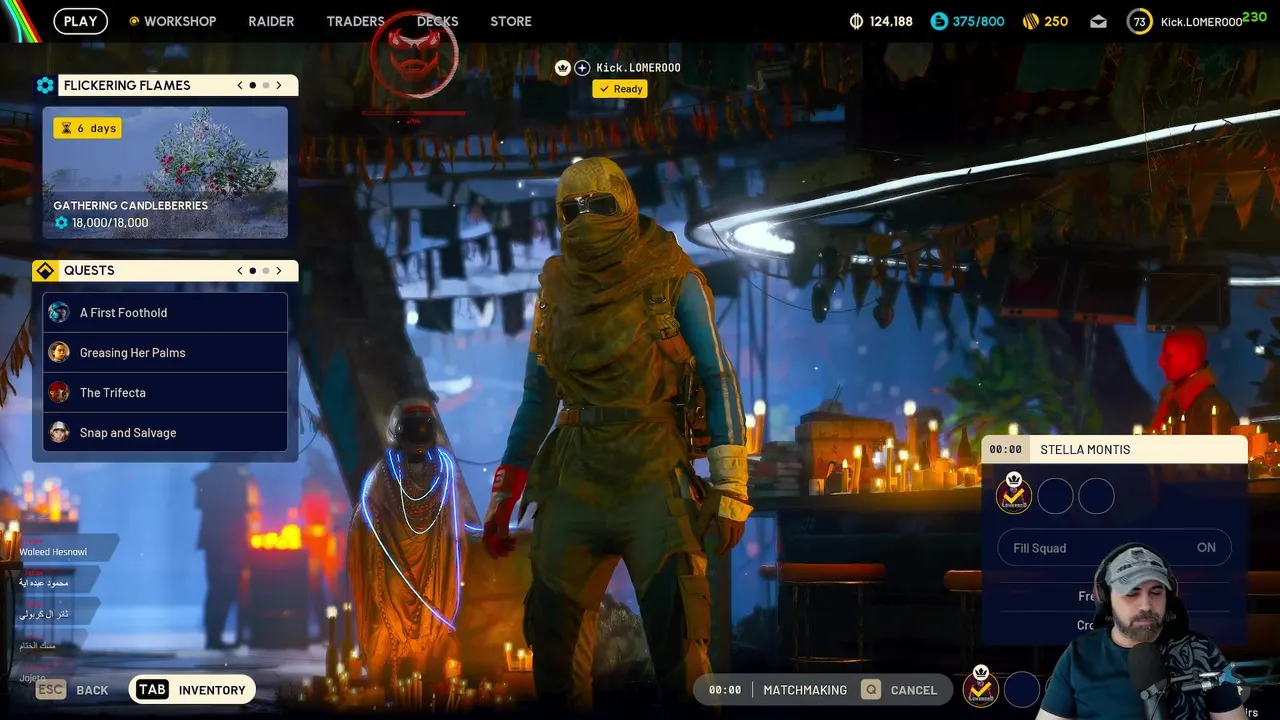Go to next Quests page
The image size is (1280, 720).
pos(279,270)
